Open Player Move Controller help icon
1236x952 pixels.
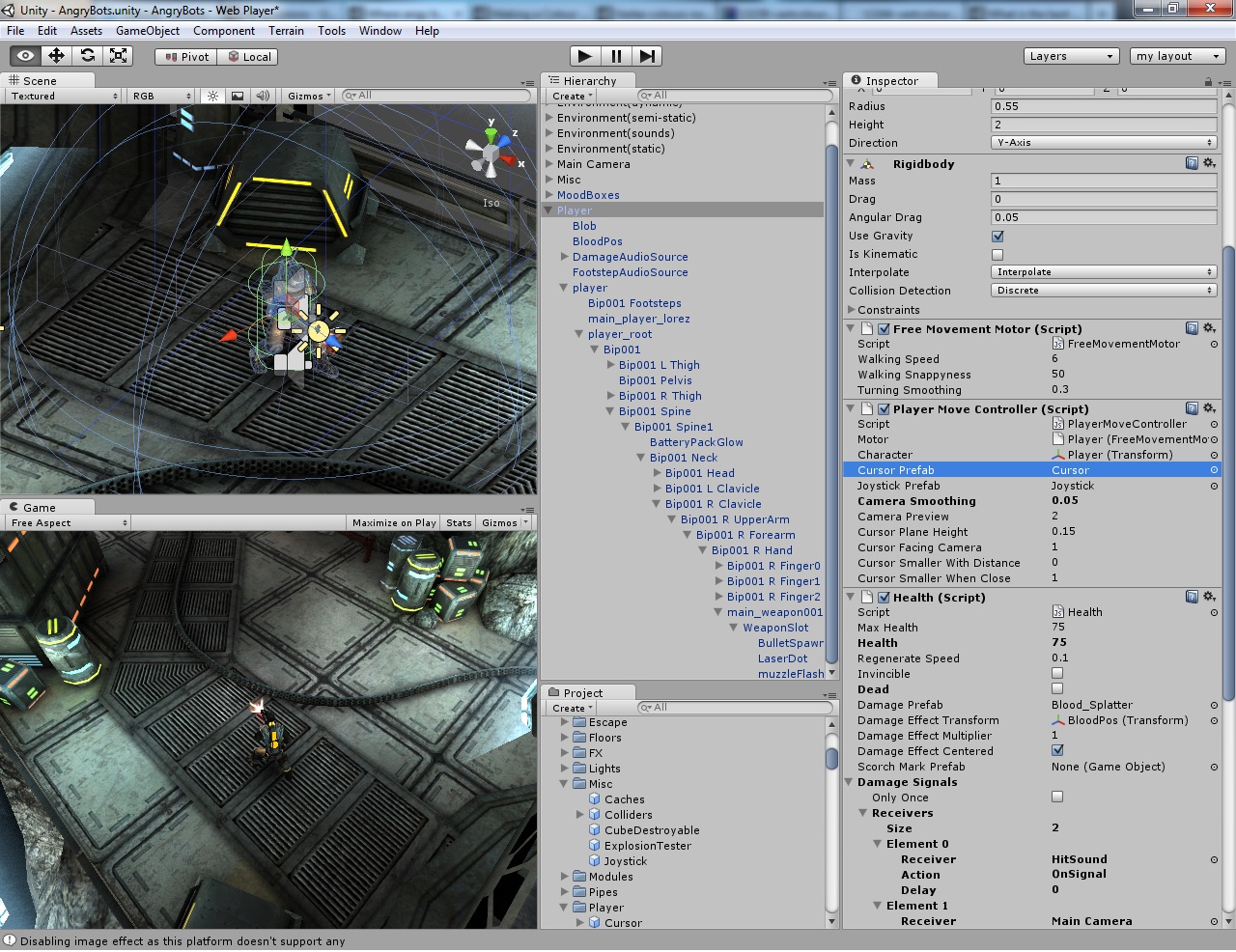(1192, 409)
